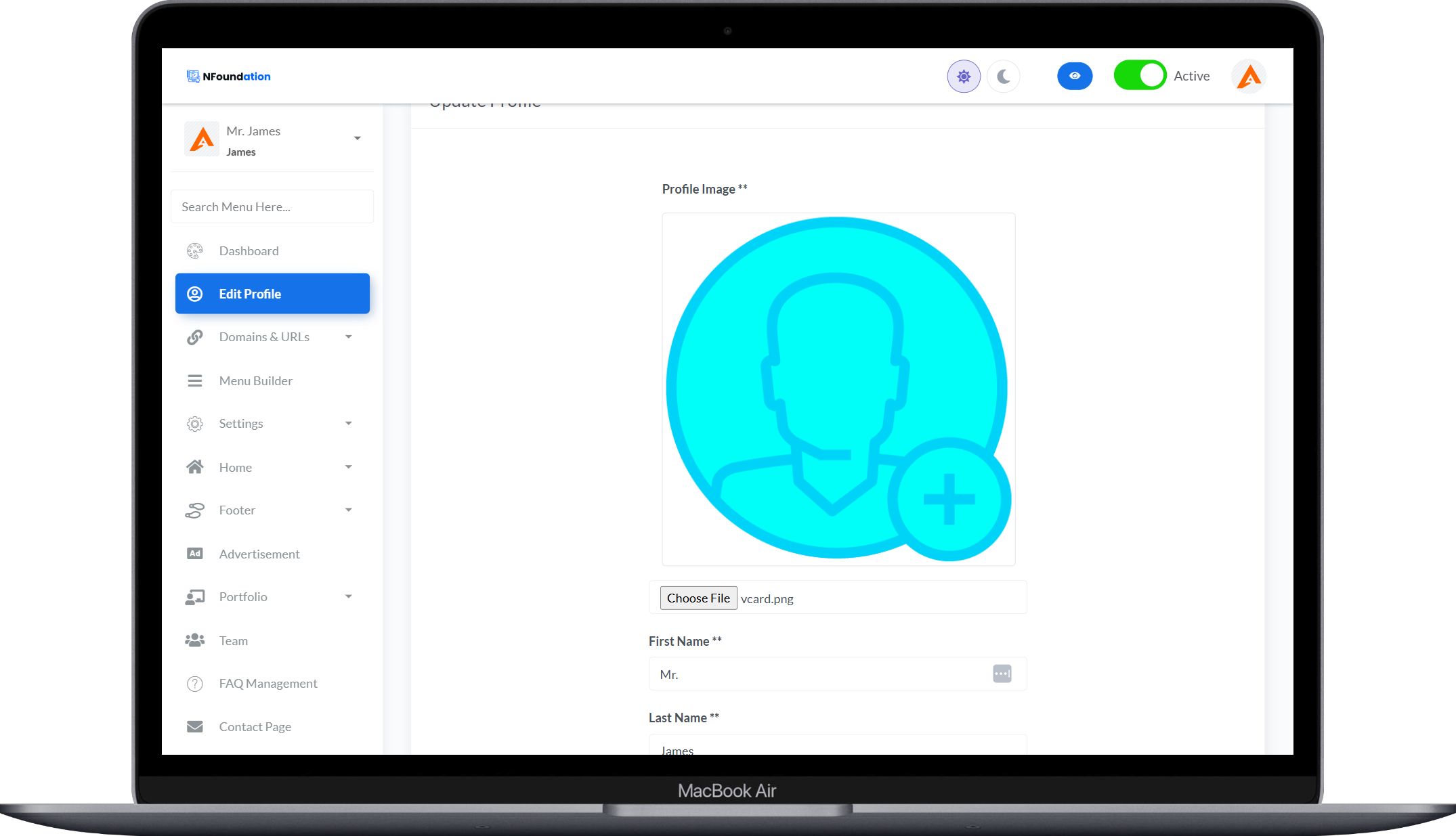Image resolution: width=1456 pixels, height=836 pixels.
Task: Expand the Settings submenu arrow
Action: coord(348,424)
